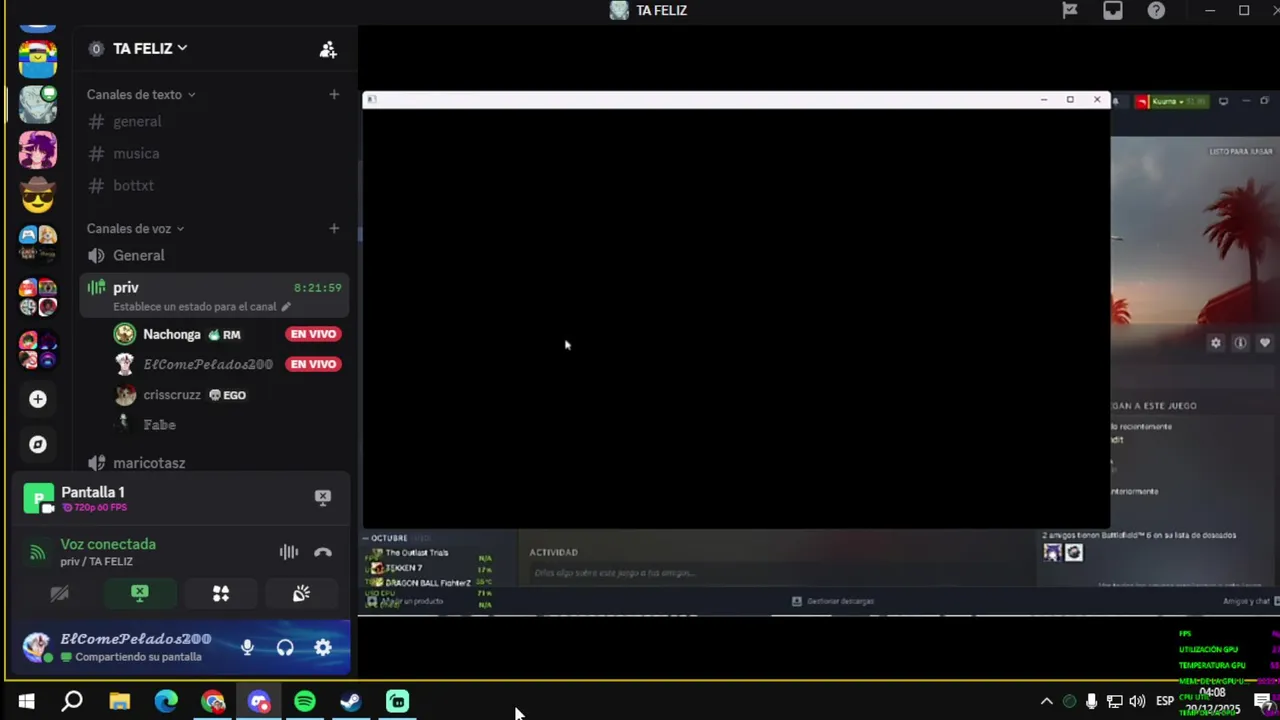Click TEKKEN 7 in Steam list
Viewport: 1280px width, 720px height.
click(x=404, y=568)
